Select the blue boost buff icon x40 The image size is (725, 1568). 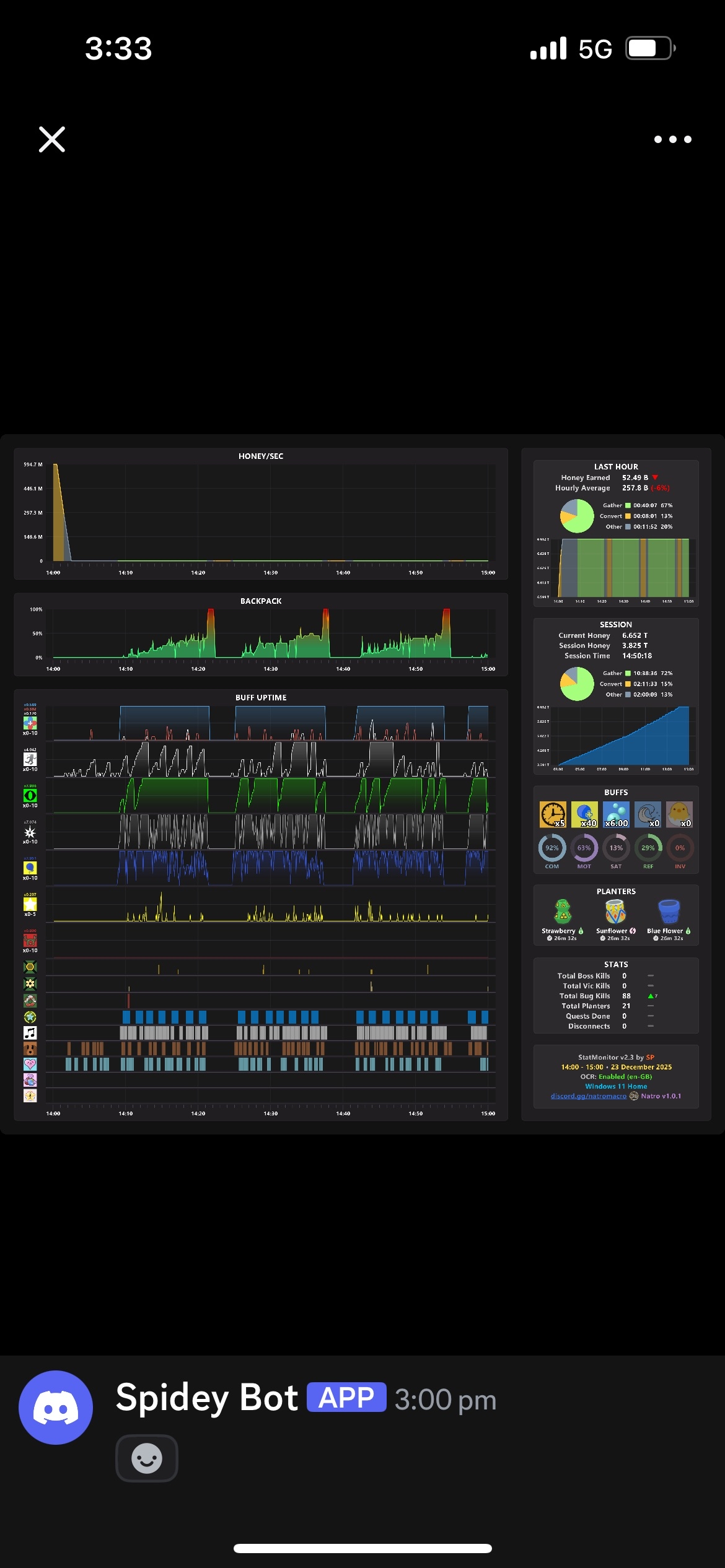click(x=584, y=814)
